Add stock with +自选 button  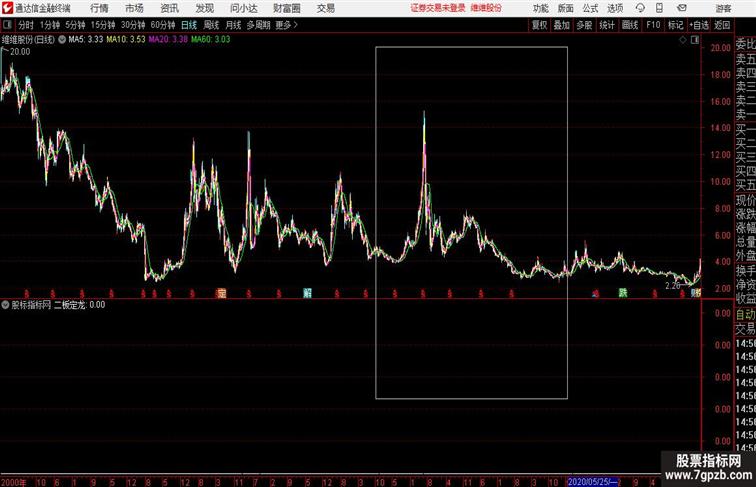coord(699,25)
